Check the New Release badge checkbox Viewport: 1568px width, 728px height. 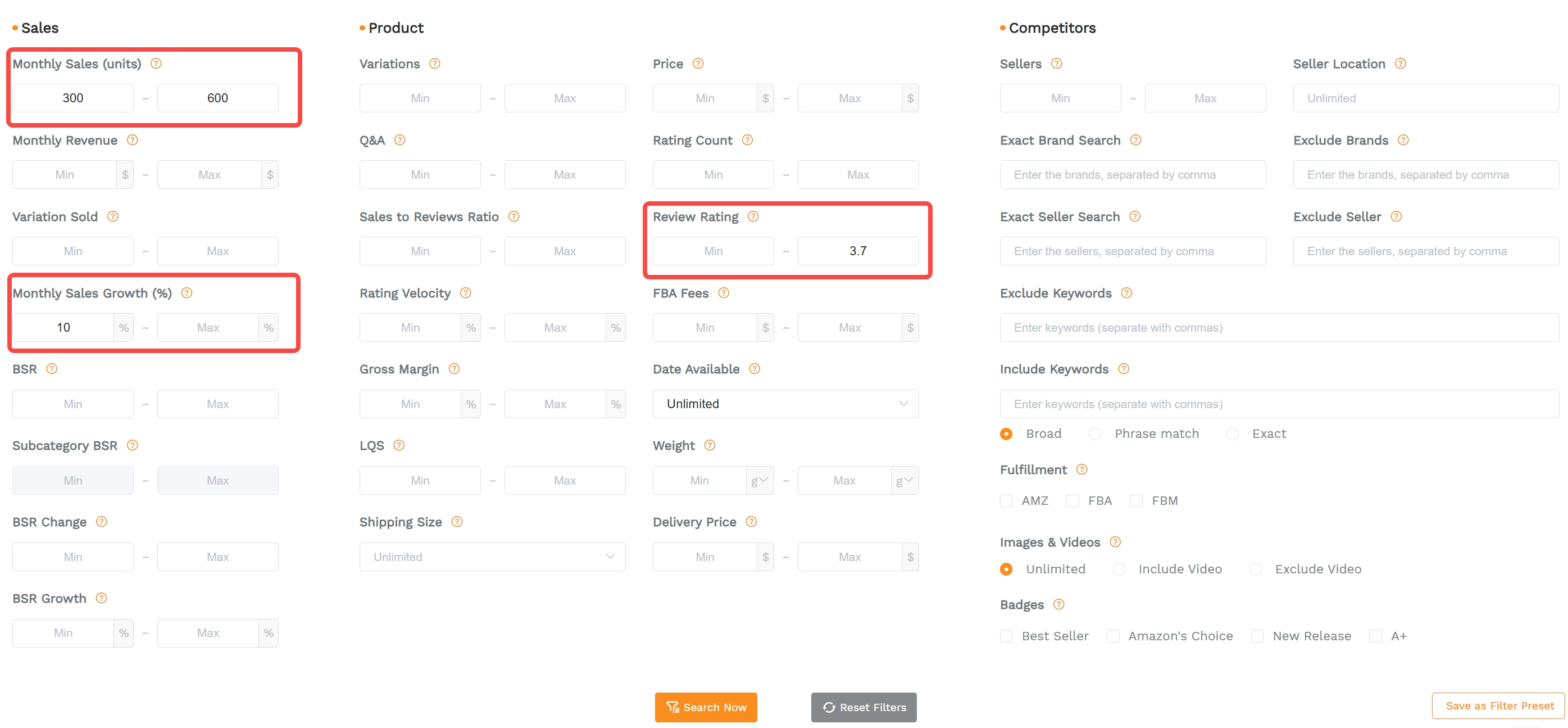[x=1257, y=636]
